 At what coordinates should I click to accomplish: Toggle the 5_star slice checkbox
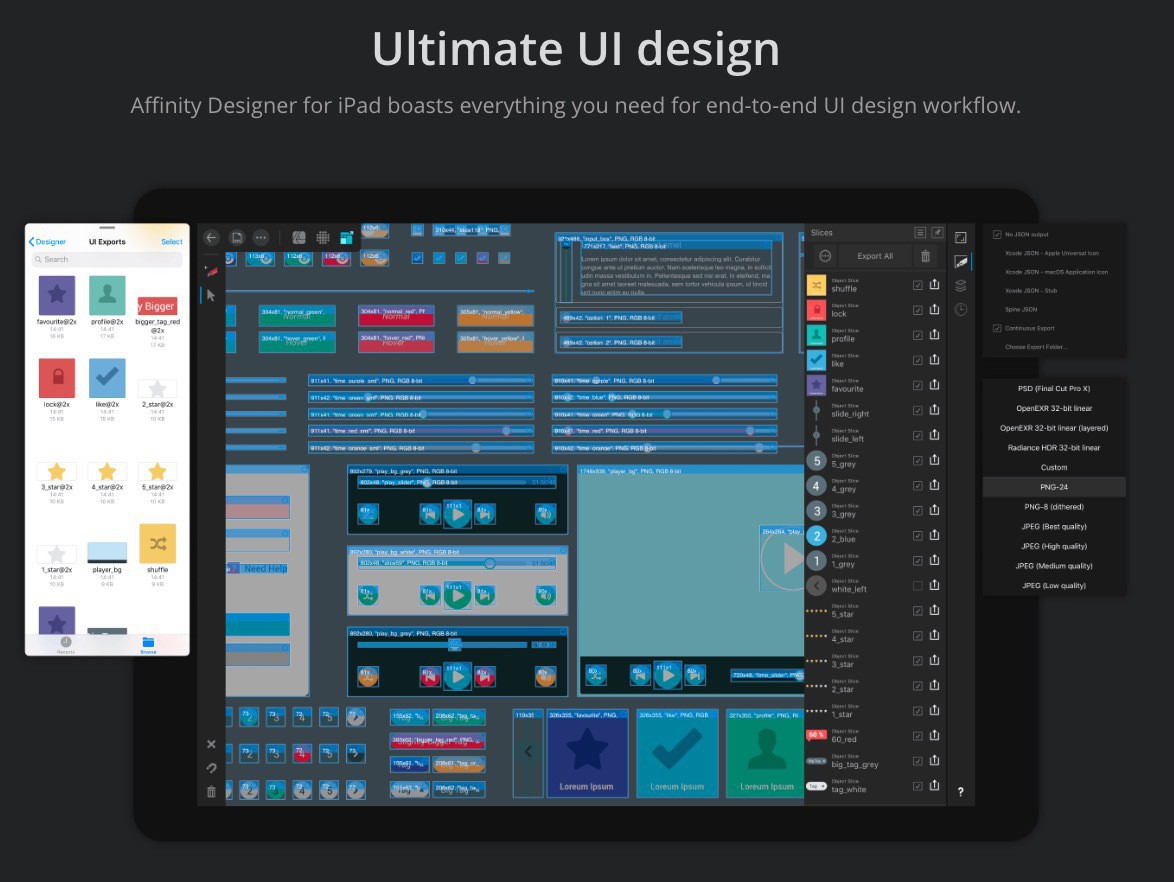[x=918, y=611]
